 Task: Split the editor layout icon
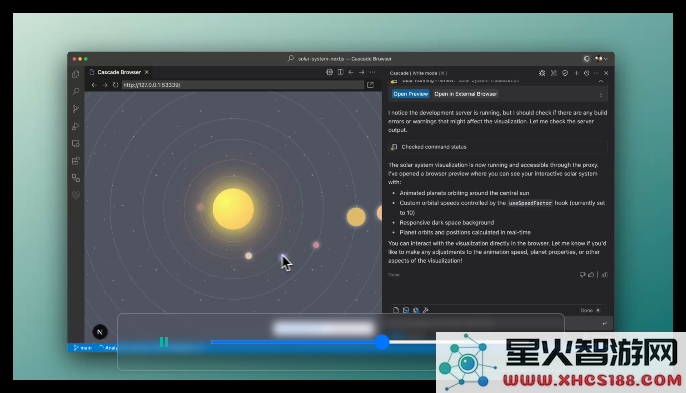tap(340, 72)
